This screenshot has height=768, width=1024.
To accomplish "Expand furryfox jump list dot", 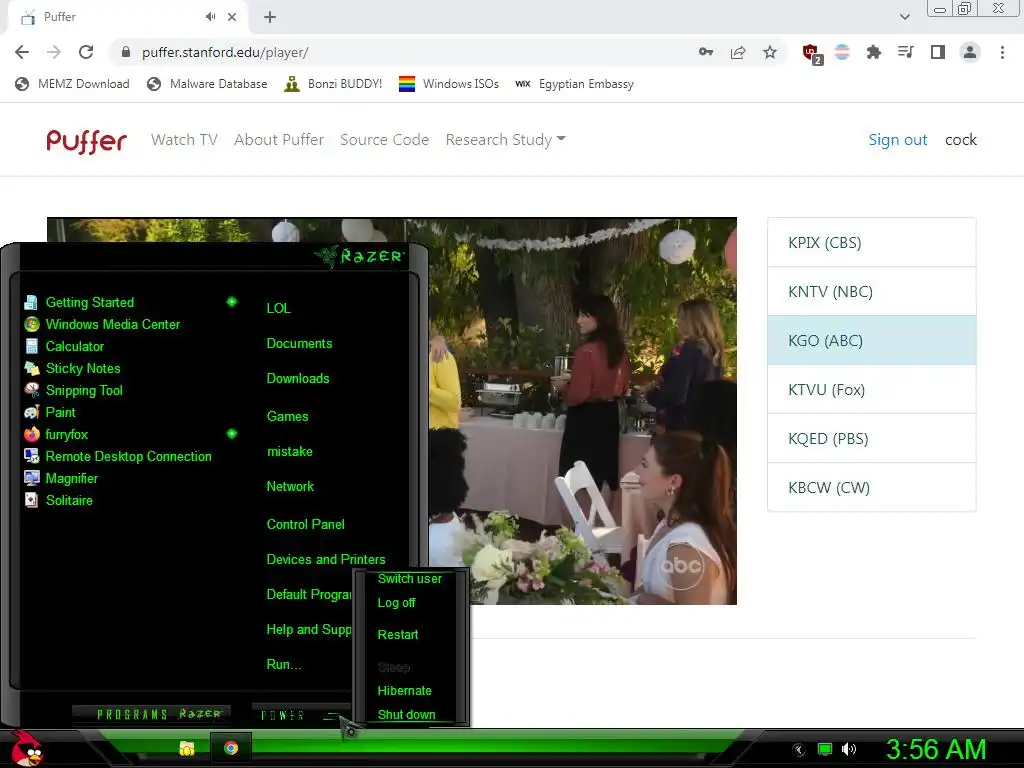I will tap(231, 434).
